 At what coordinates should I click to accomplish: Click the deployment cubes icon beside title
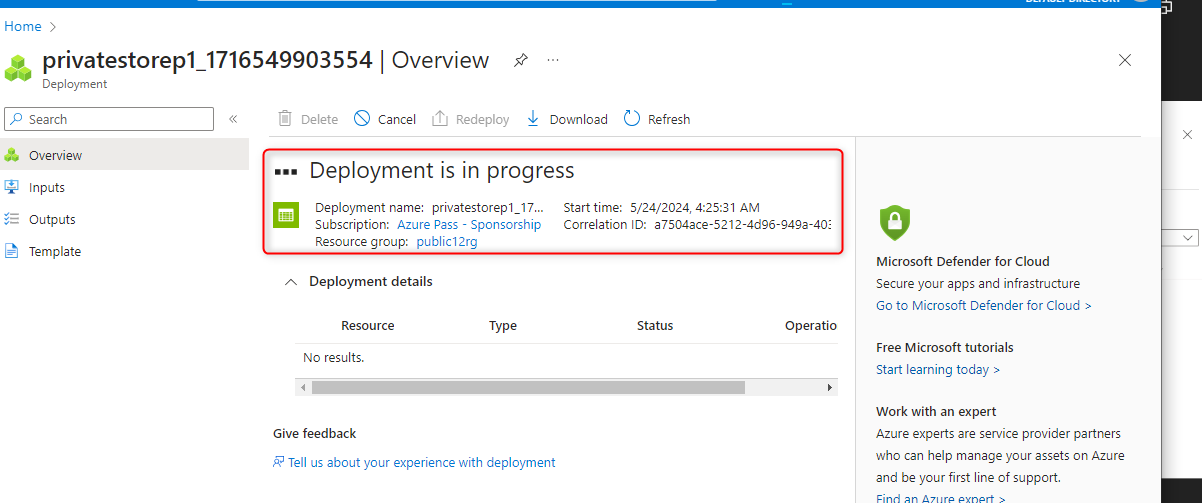click(x=19, y=68)
